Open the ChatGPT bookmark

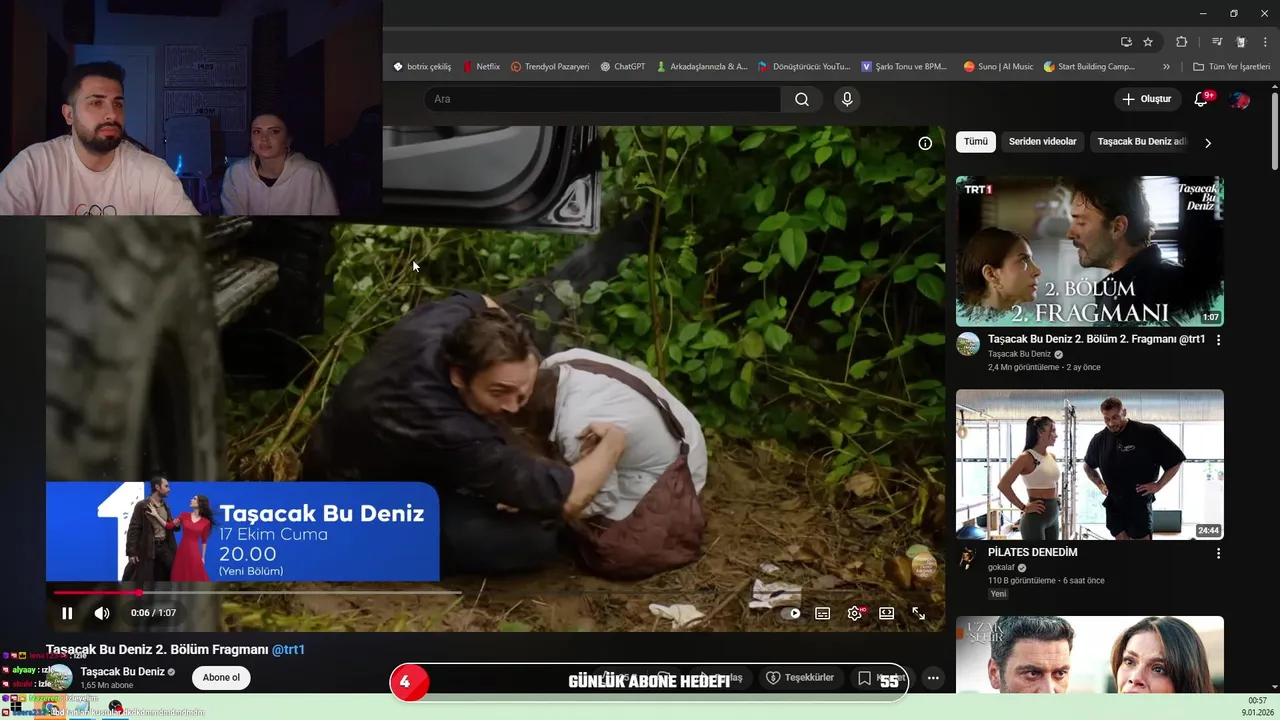click(x=622, y=67)
